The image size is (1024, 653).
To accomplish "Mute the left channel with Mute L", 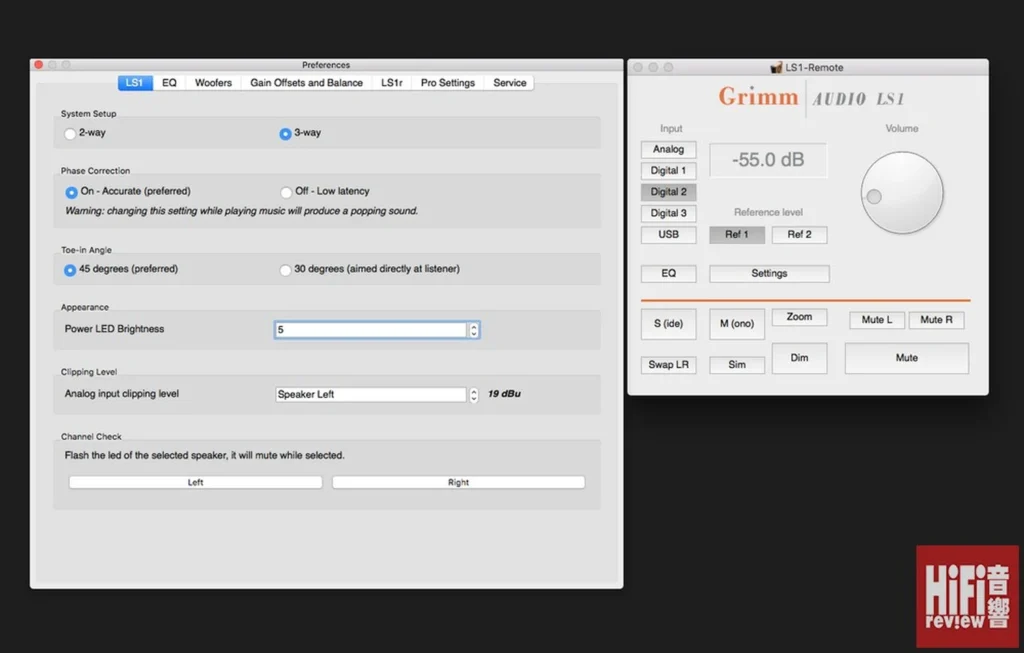I will [876, 320].
